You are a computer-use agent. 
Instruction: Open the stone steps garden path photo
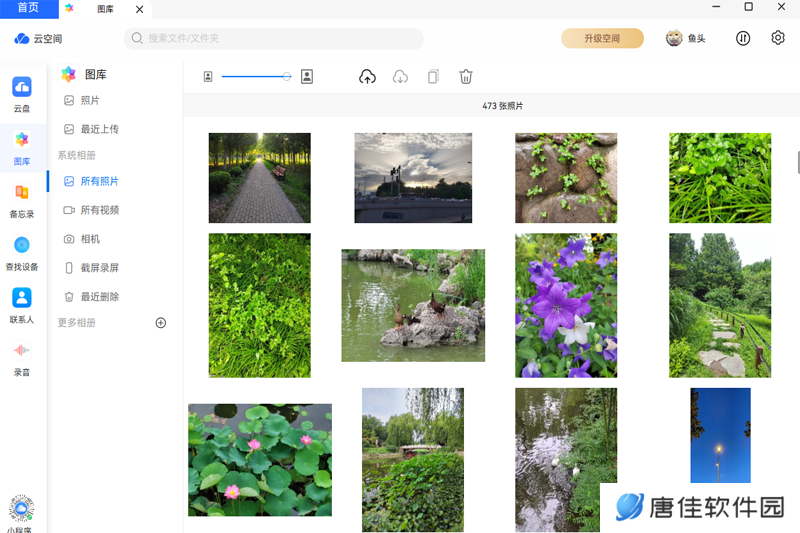[x=720, y=306]
